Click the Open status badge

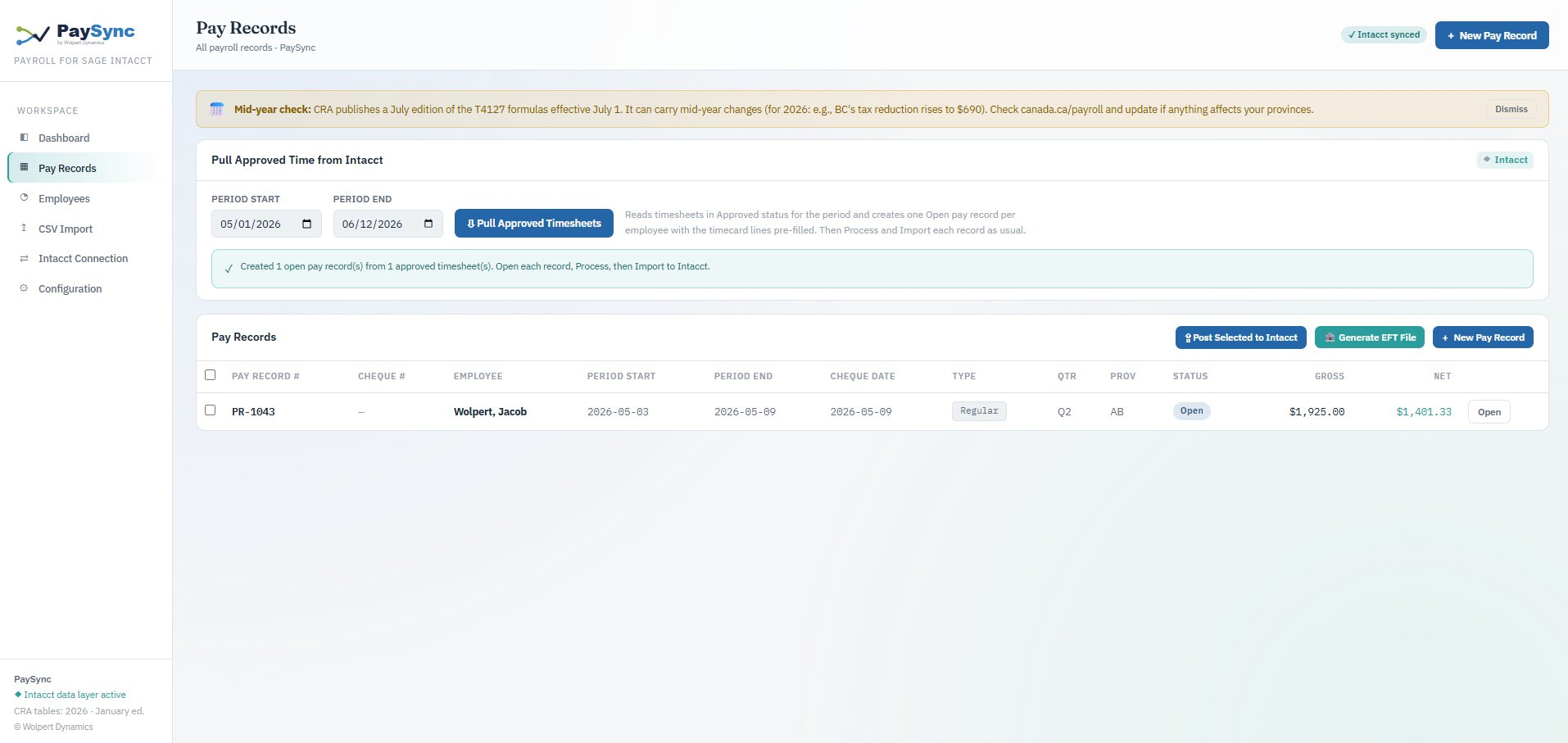pyautogui.click(x=1191, y=411)
